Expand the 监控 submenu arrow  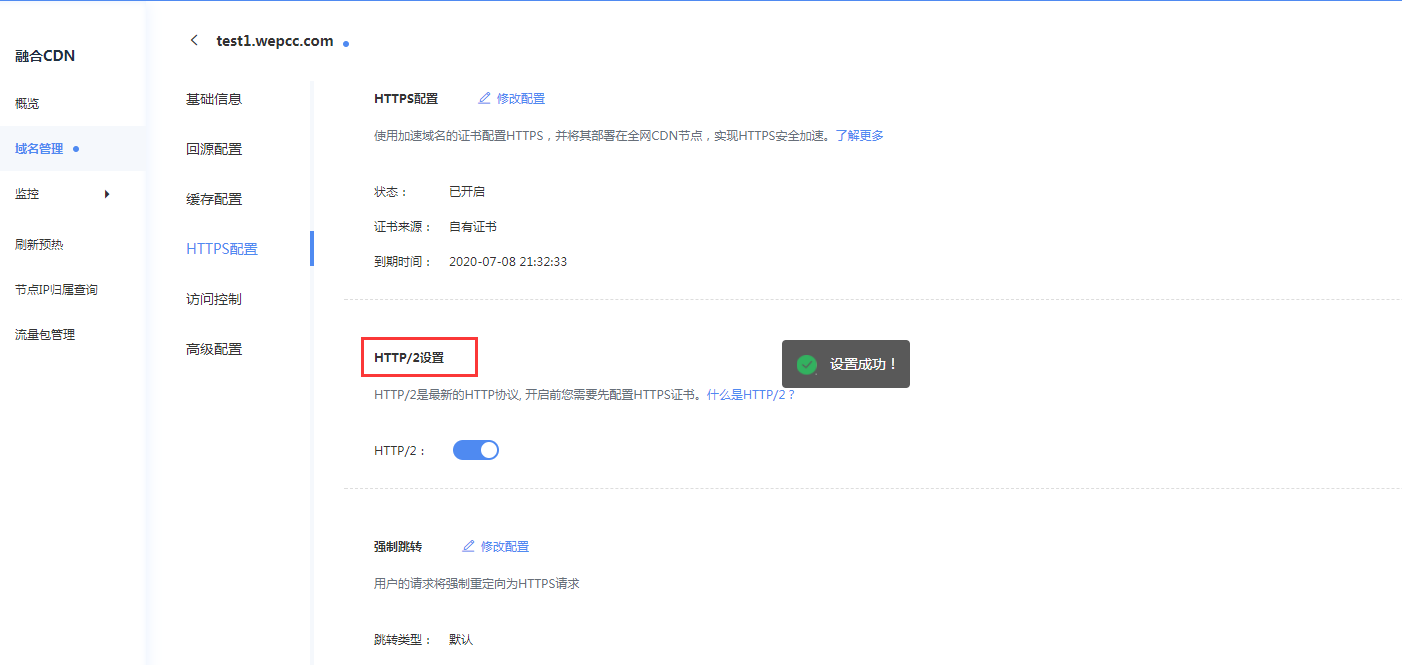point(107,194)
